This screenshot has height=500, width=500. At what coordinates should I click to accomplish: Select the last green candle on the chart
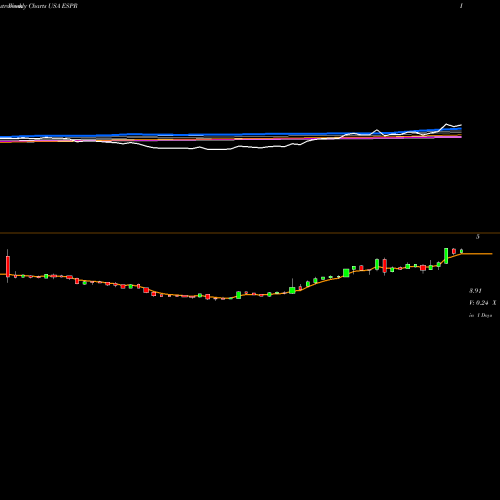tap(462, 251)
